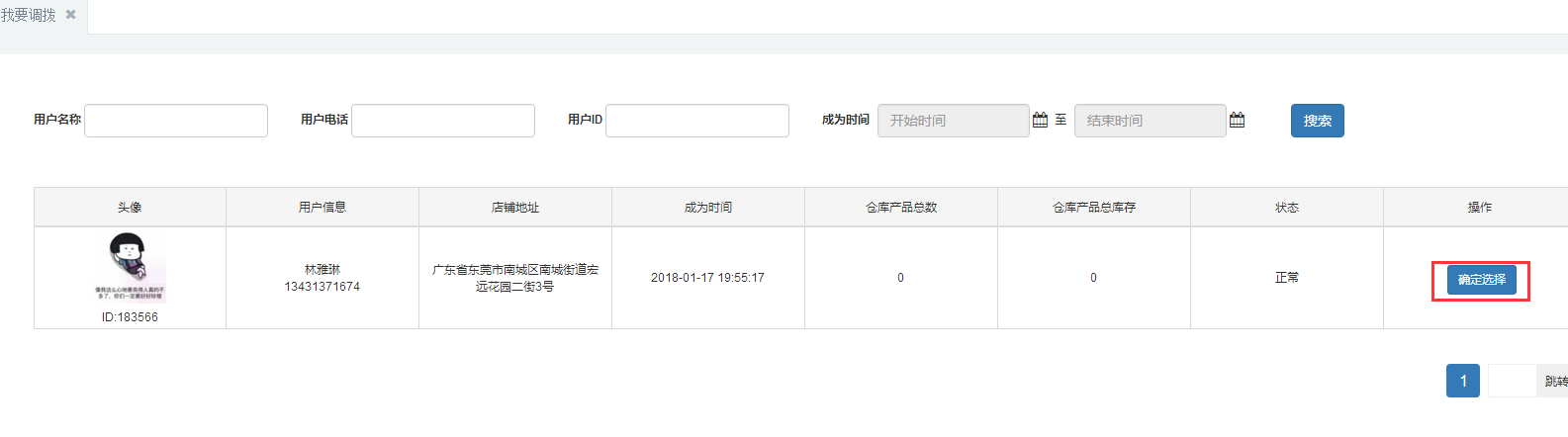Click user name 林雅琳 in table
This screenshot has width=1568, height=437.
point(323,269)
